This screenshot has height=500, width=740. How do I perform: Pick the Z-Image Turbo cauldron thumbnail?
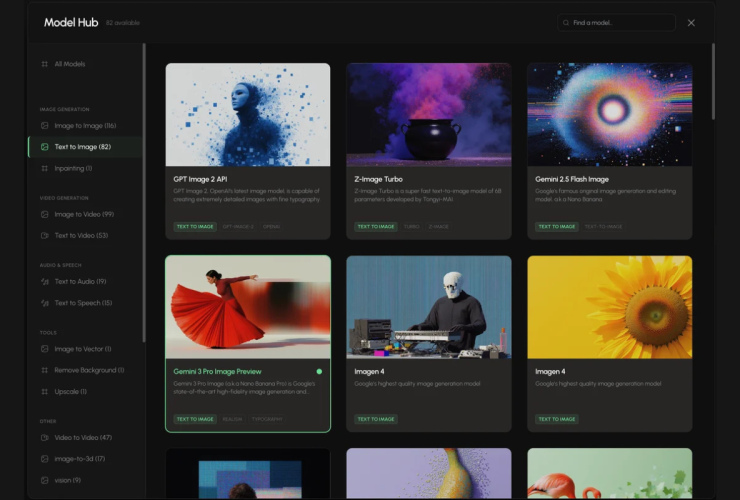pos(429,115)
